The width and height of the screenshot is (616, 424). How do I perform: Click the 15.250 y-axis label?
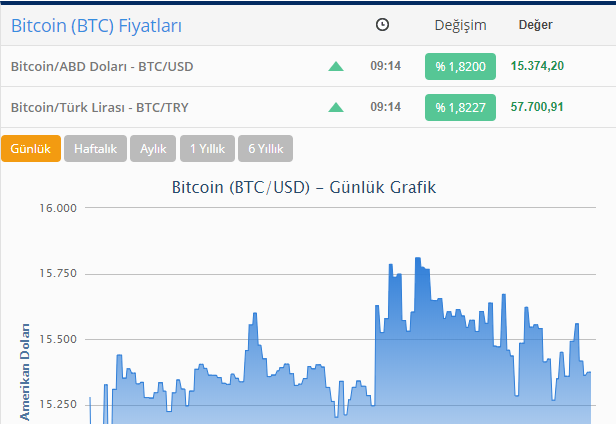(x=58, y=404)
